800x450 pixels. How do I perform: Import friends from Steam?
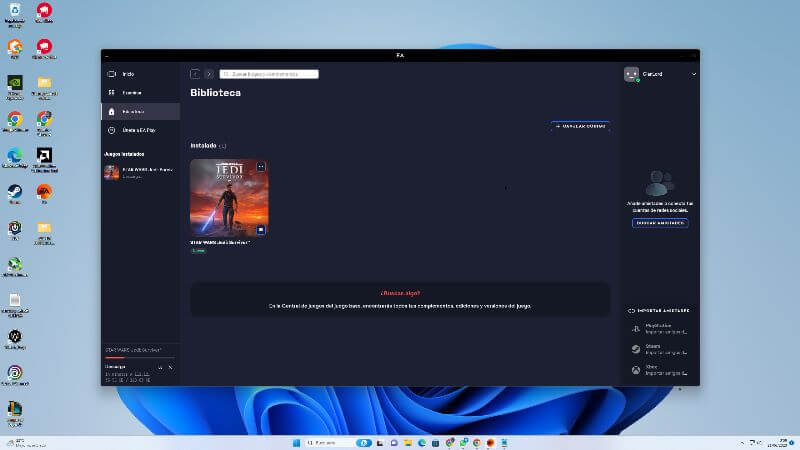click(660, 349)
